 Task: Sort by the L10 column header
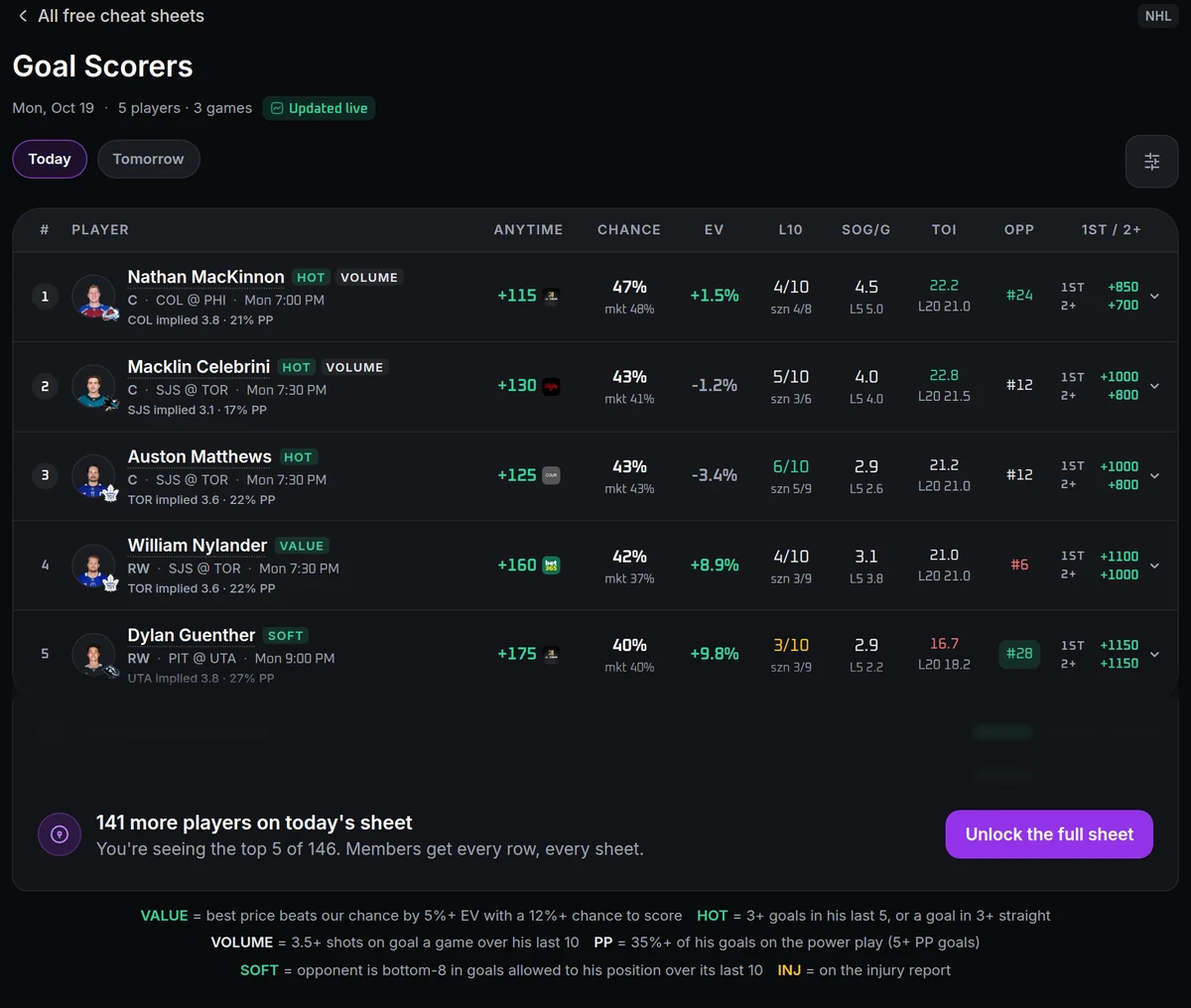[790, 229]
